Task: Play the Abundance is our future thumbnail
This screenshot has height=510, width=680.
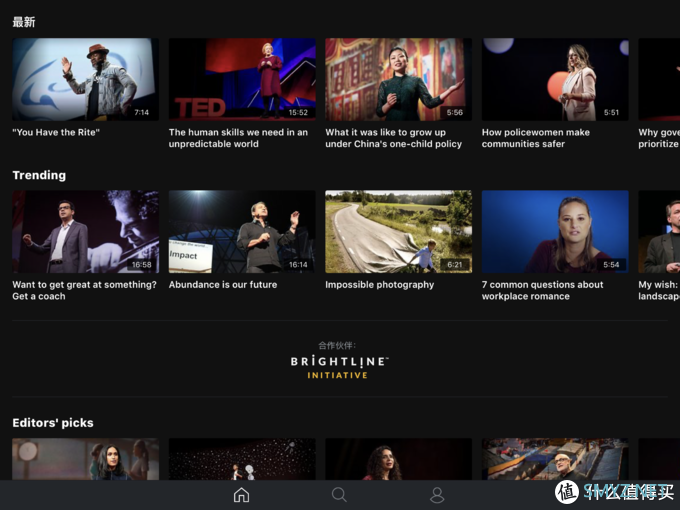Action: coord(242,232)
